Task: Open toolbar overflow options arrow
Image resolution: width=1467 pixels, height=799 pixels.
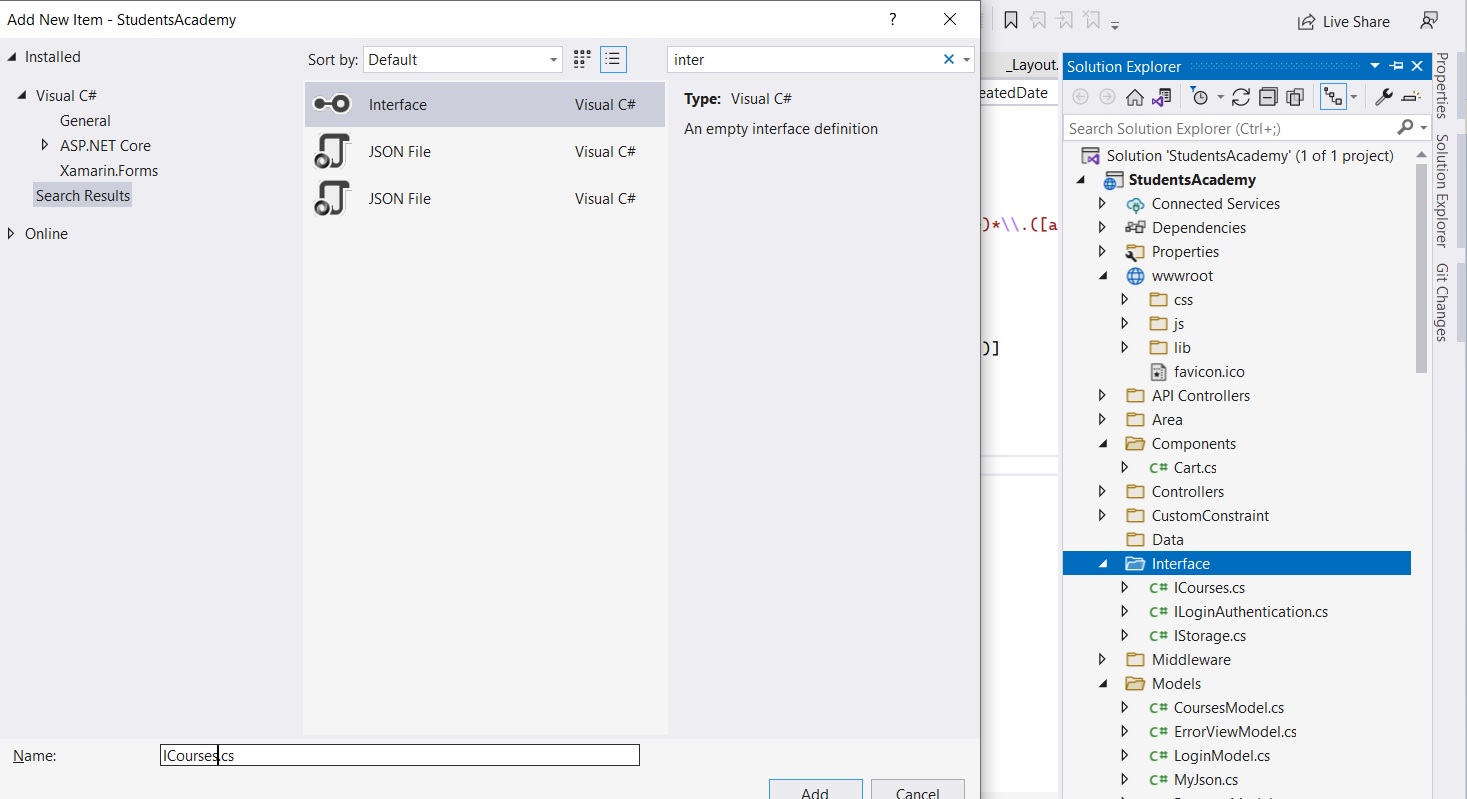Action: coord(1115,24)
